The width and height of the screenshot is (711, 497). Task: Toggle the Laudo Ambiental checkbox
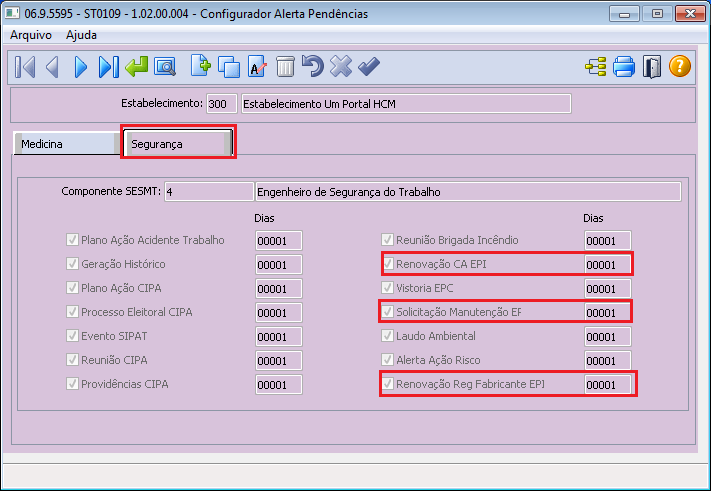(x=387, y=336)
